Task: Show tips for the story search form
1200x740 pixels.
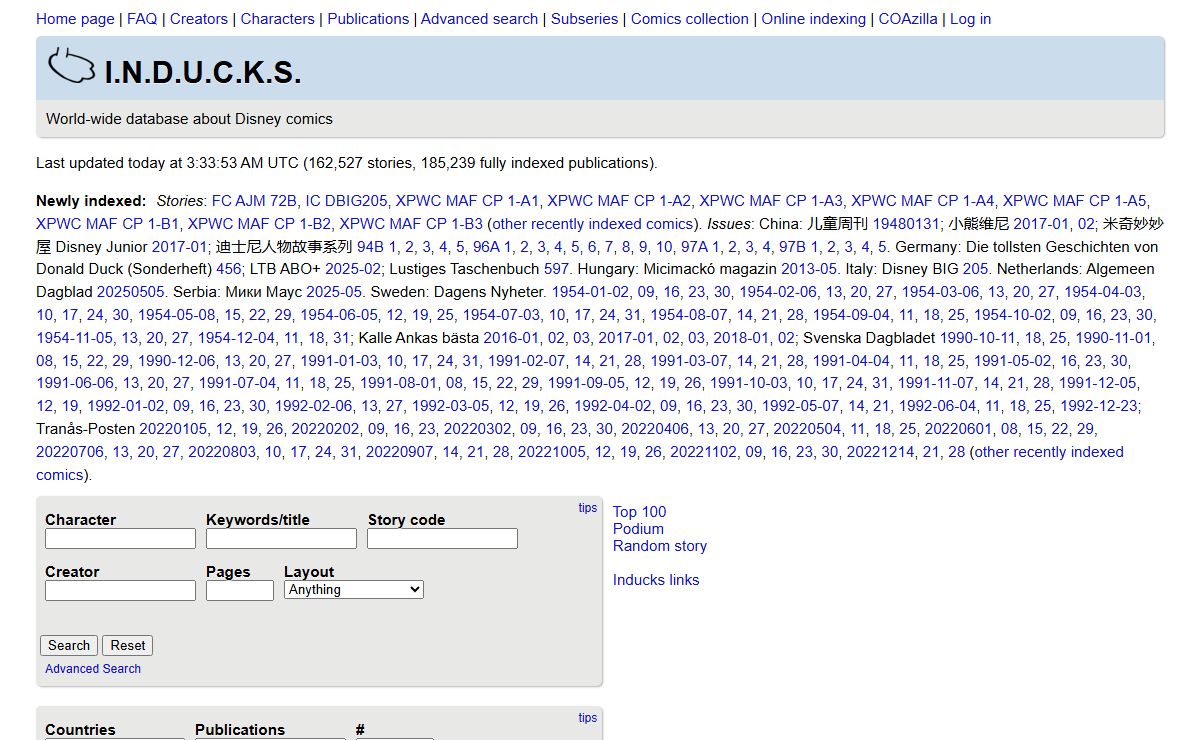Action: (588, 508)
